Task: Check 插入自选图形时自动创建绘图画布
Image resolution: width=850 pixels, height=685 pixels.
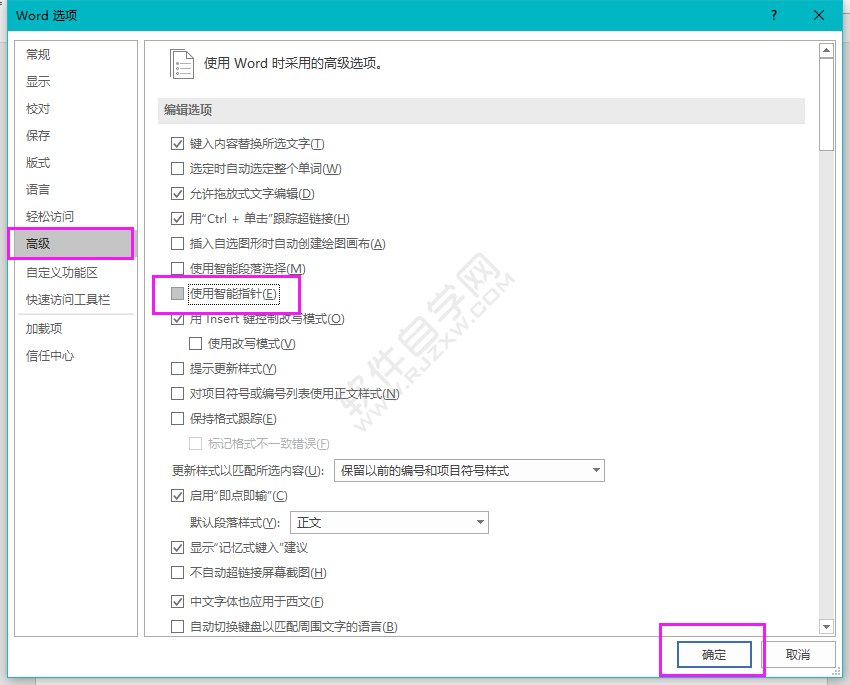Action: (177, 243)
